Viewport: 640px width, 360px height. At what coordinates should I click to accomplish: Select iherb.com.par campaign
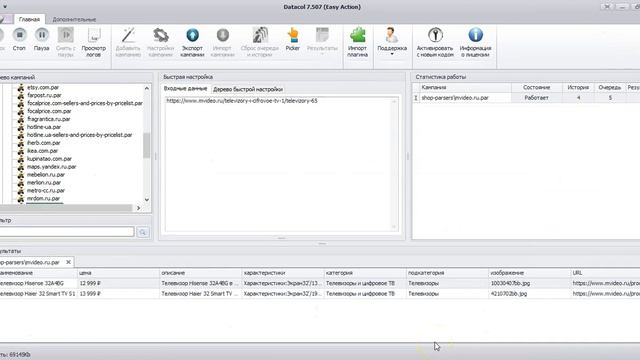point(44,143)
